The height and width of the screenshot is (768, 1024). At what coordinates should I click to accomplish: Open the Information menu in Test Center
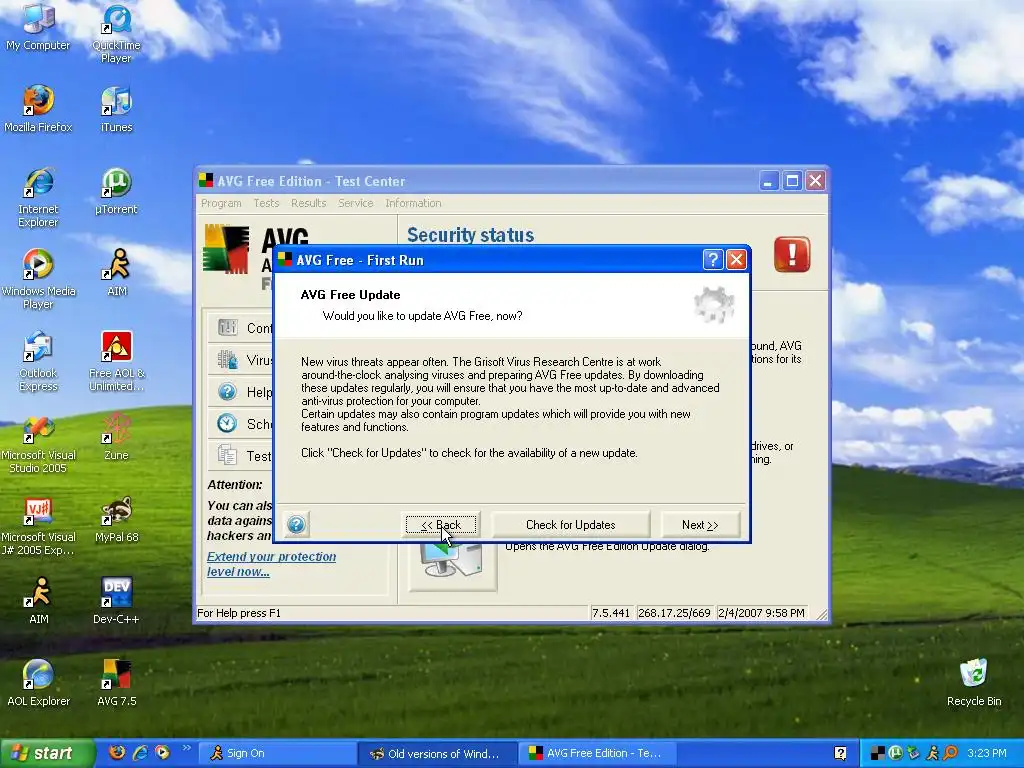[413, 203]
